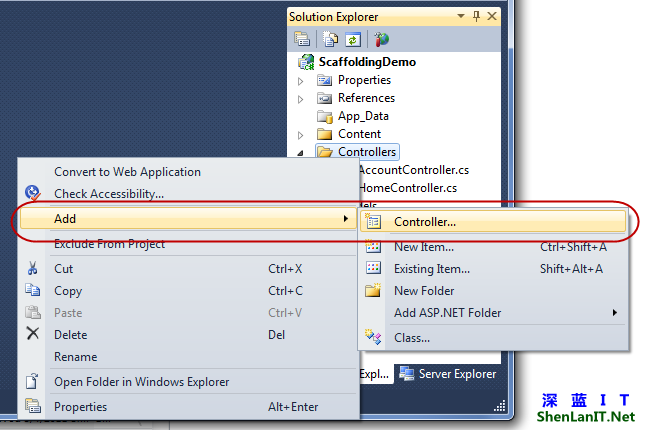This screenshot has height=430, width=646.
Task: Click the ASP.NET Configuration globe toolbar icon
Action: click(x=381, y=39)
